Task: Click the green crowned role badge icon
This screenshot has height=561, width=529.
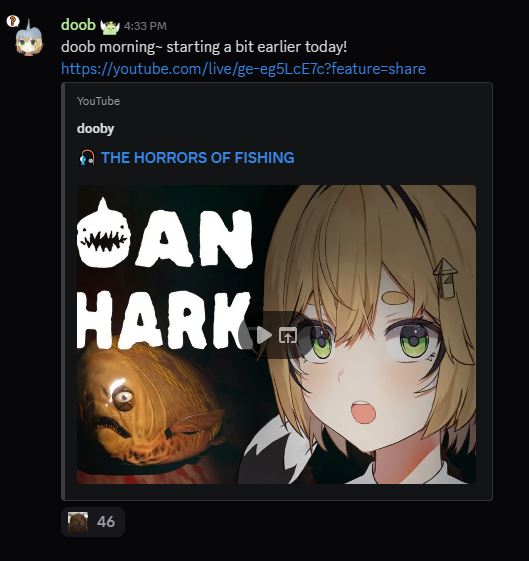Action: [x=110, y=27]
